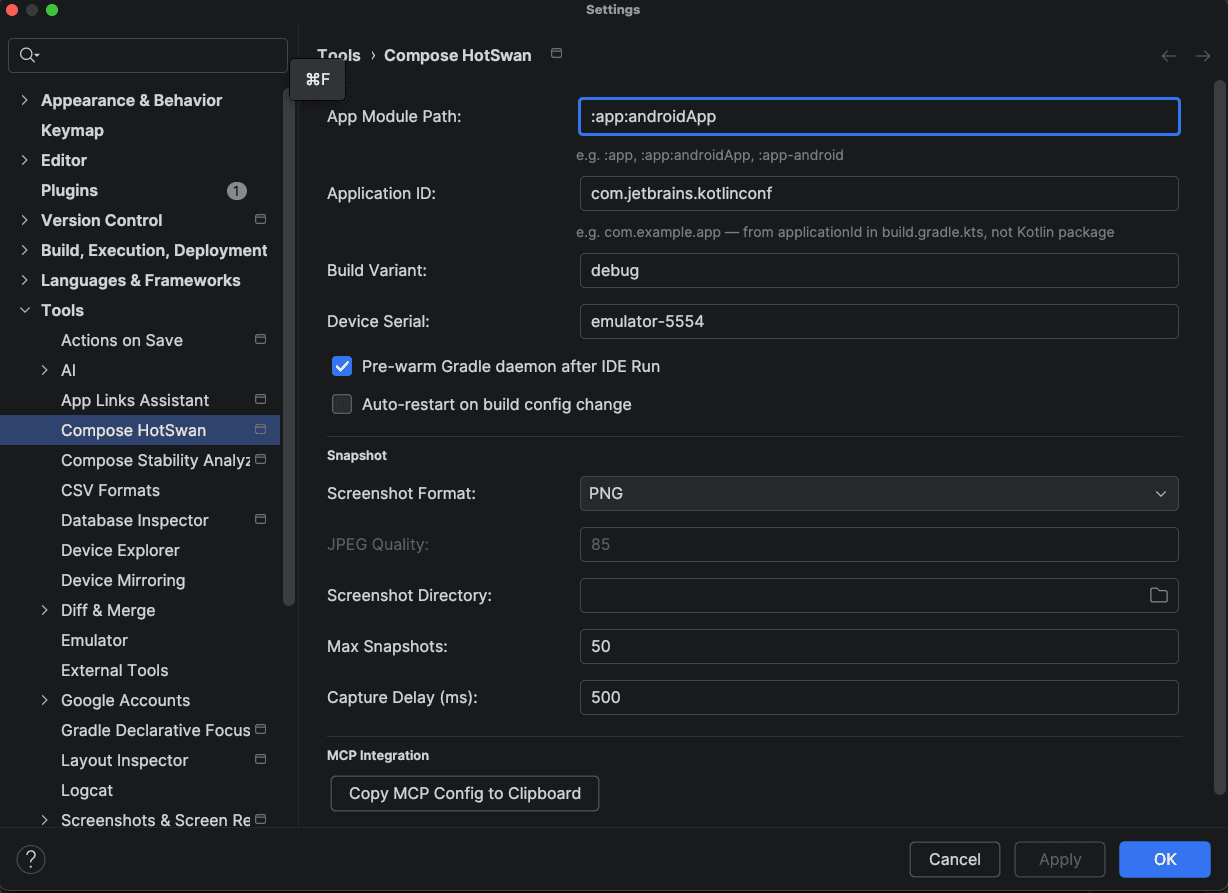Click Copy MCP Config to Clipboard
Screen dimensions: 1228x893
[464, 793]
